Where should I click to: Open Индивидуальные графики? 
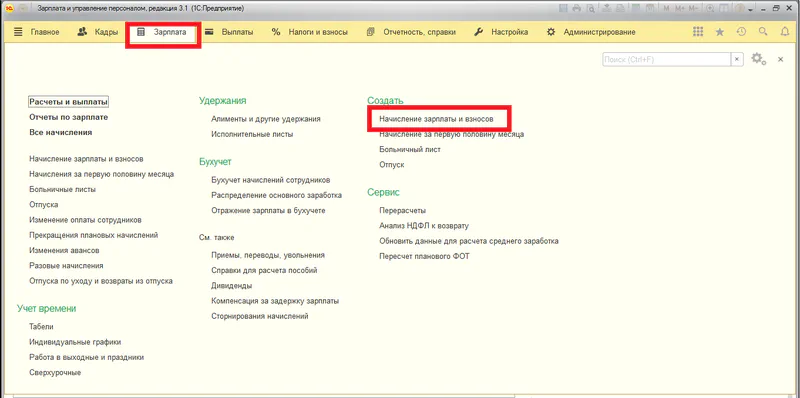pos(76,342)
